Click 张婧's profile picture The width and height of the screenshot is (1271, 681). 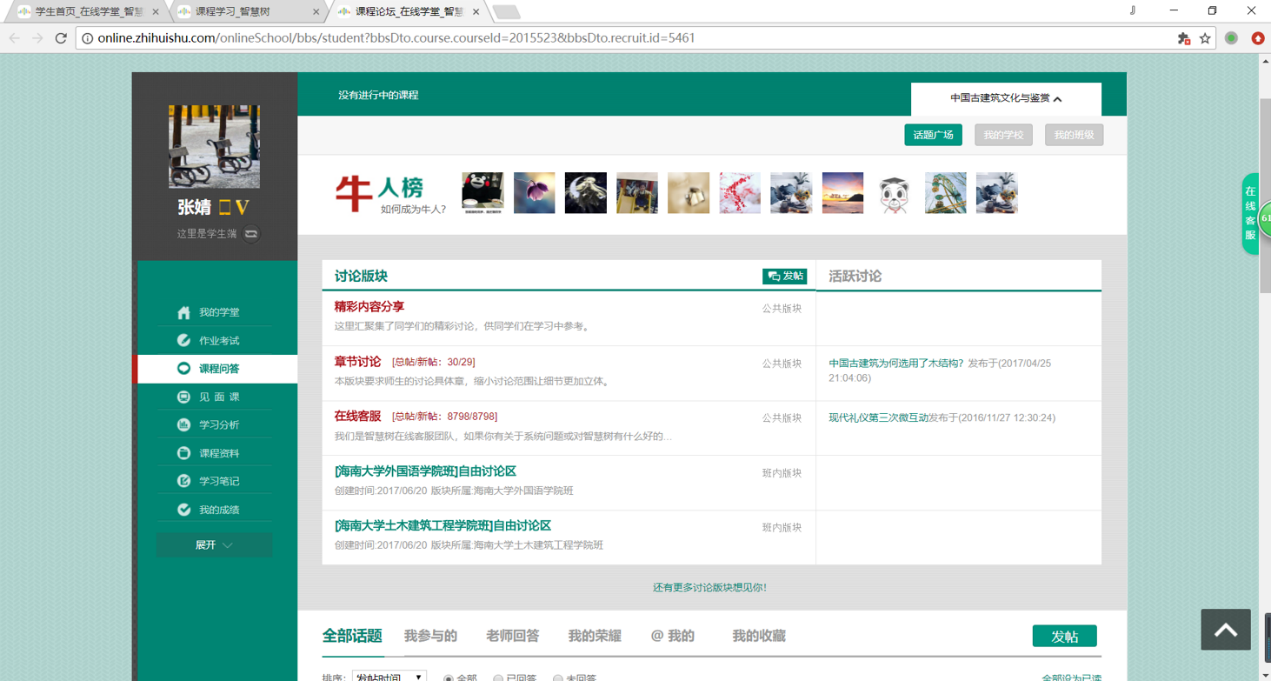(x=214, y=146)
